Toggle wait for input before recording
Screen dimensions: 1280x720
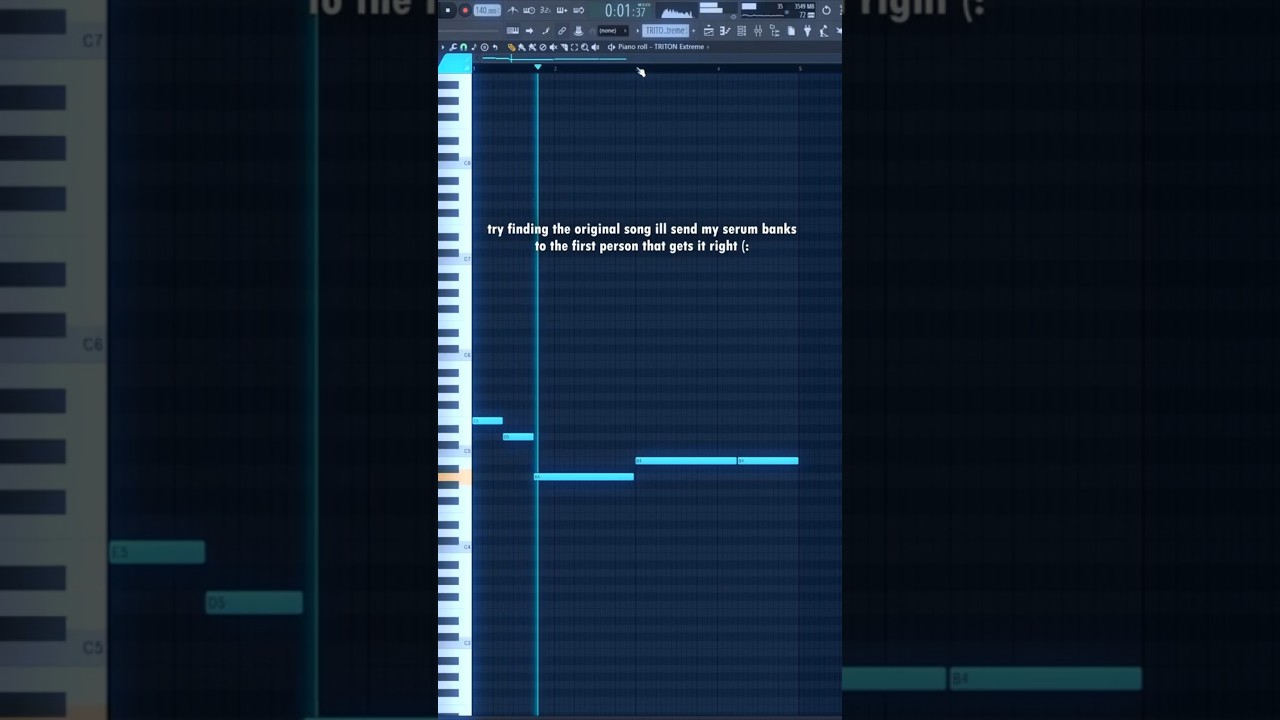[529, 10]
